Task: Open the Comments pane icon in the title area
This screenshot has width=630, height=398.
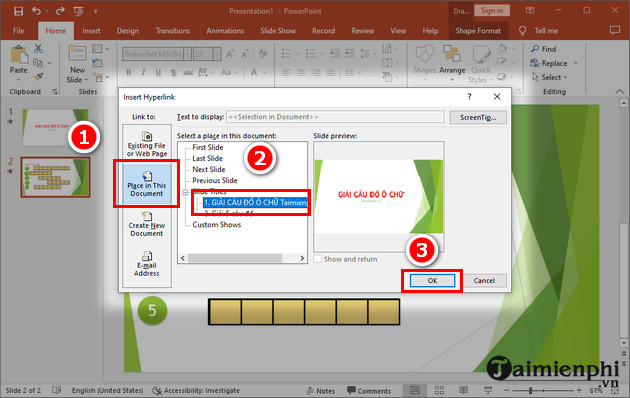Action: (615, 31)
